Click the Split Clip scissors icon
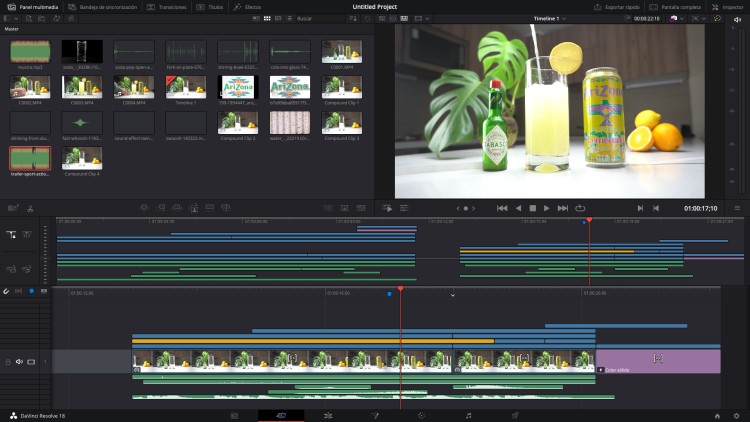 coord(30,209)
